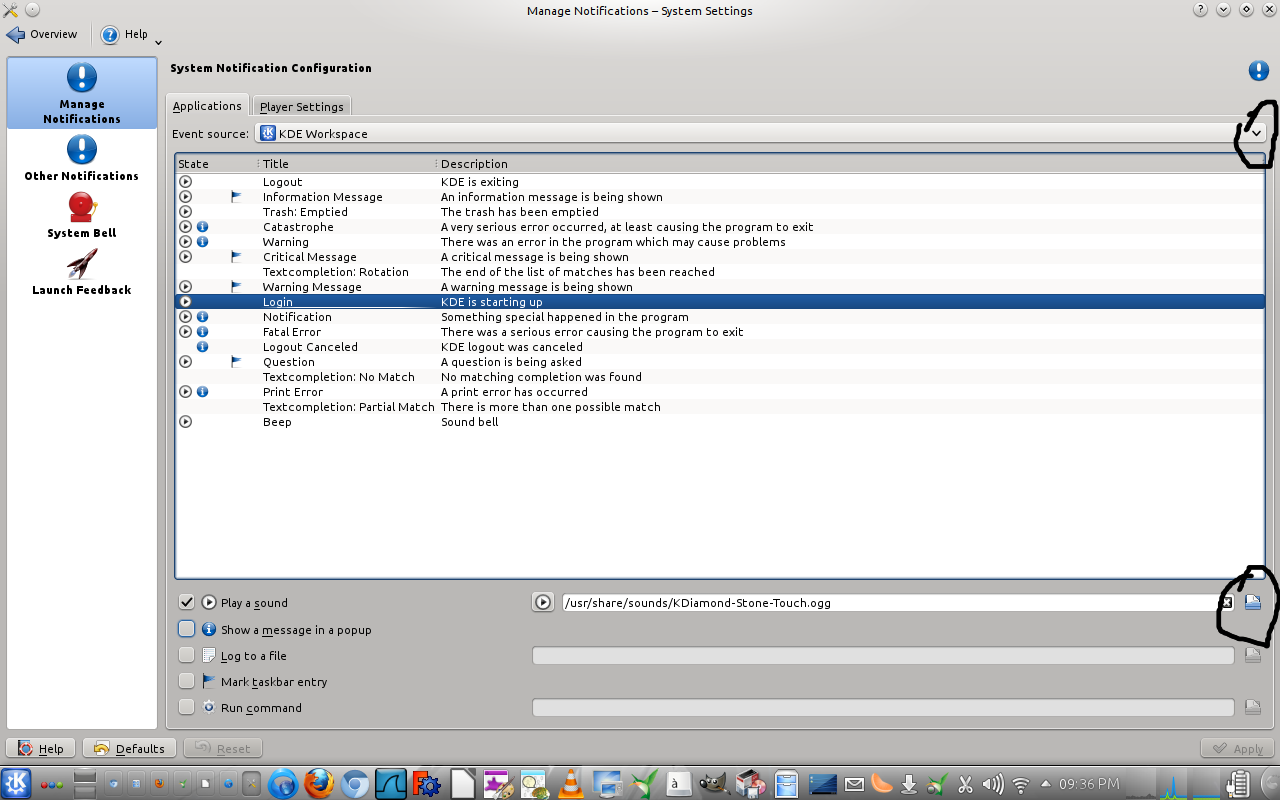Select the Textcompletion: No Match row

(720, 377)
